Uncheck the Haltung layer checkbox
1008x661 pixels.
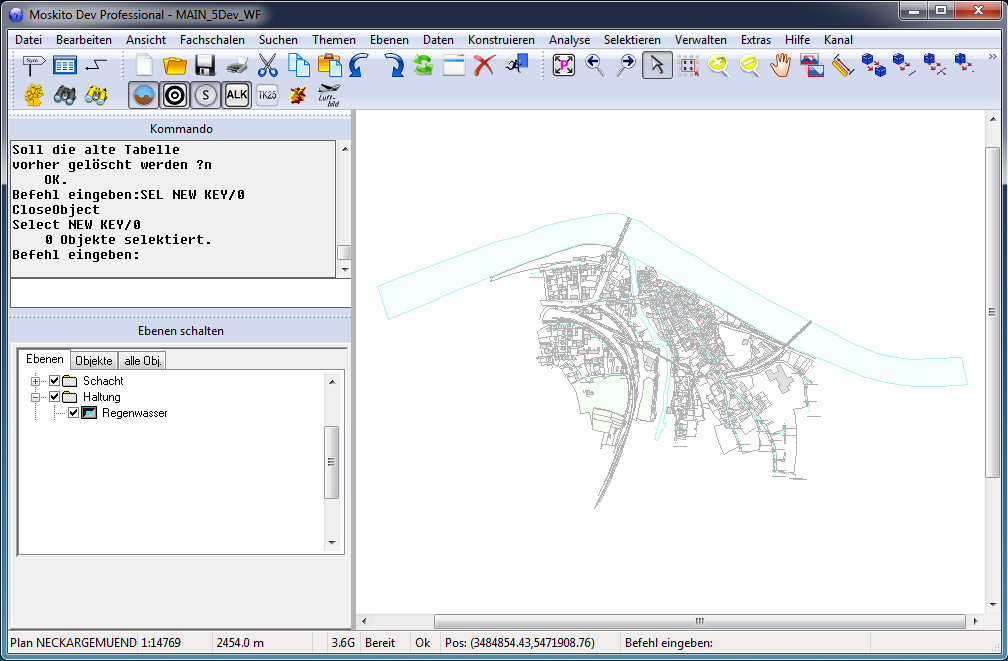[x=55, y=397]
